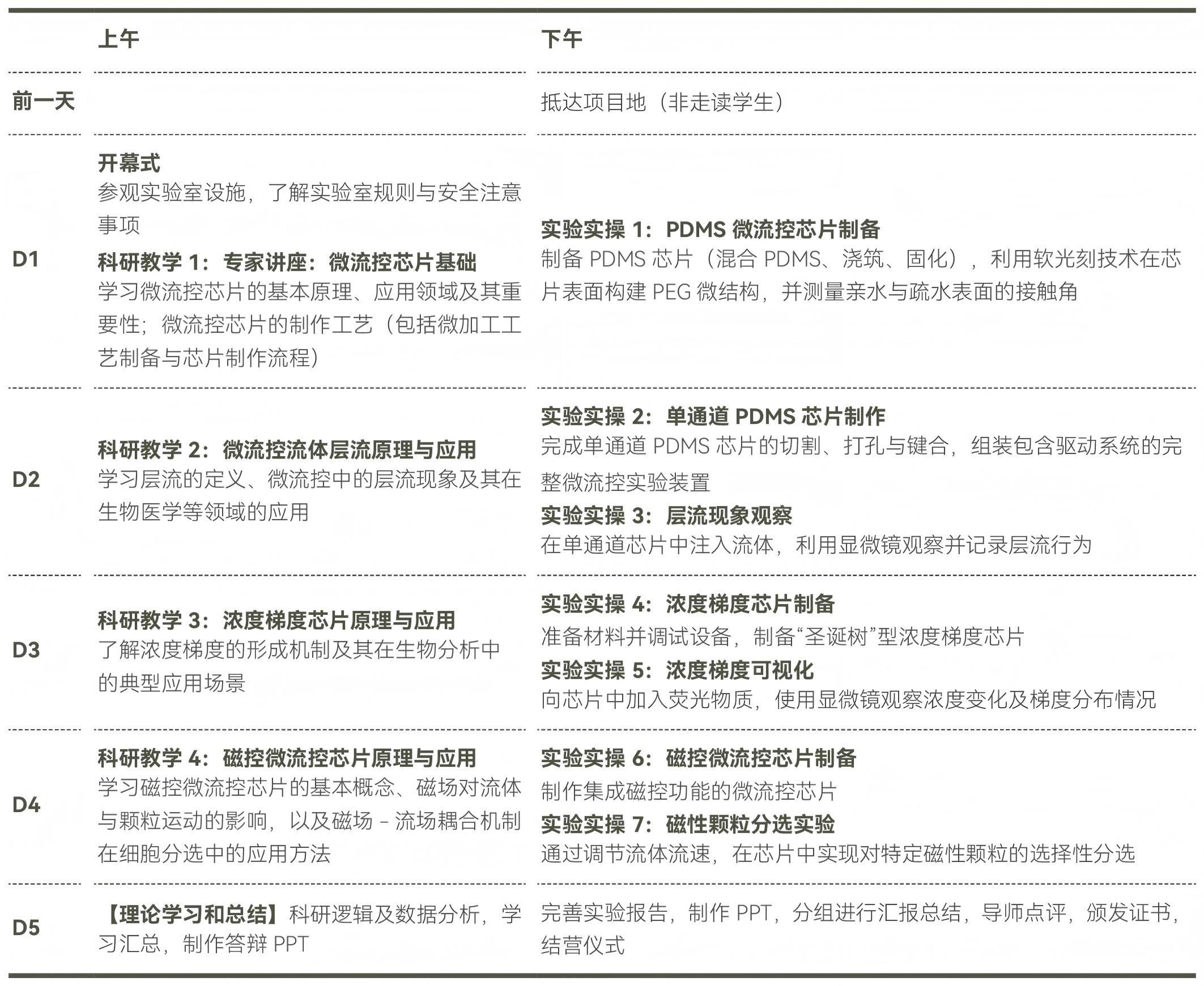Click the 下午 column header
Screen dimensions: 1204x986
click(561, 39)
